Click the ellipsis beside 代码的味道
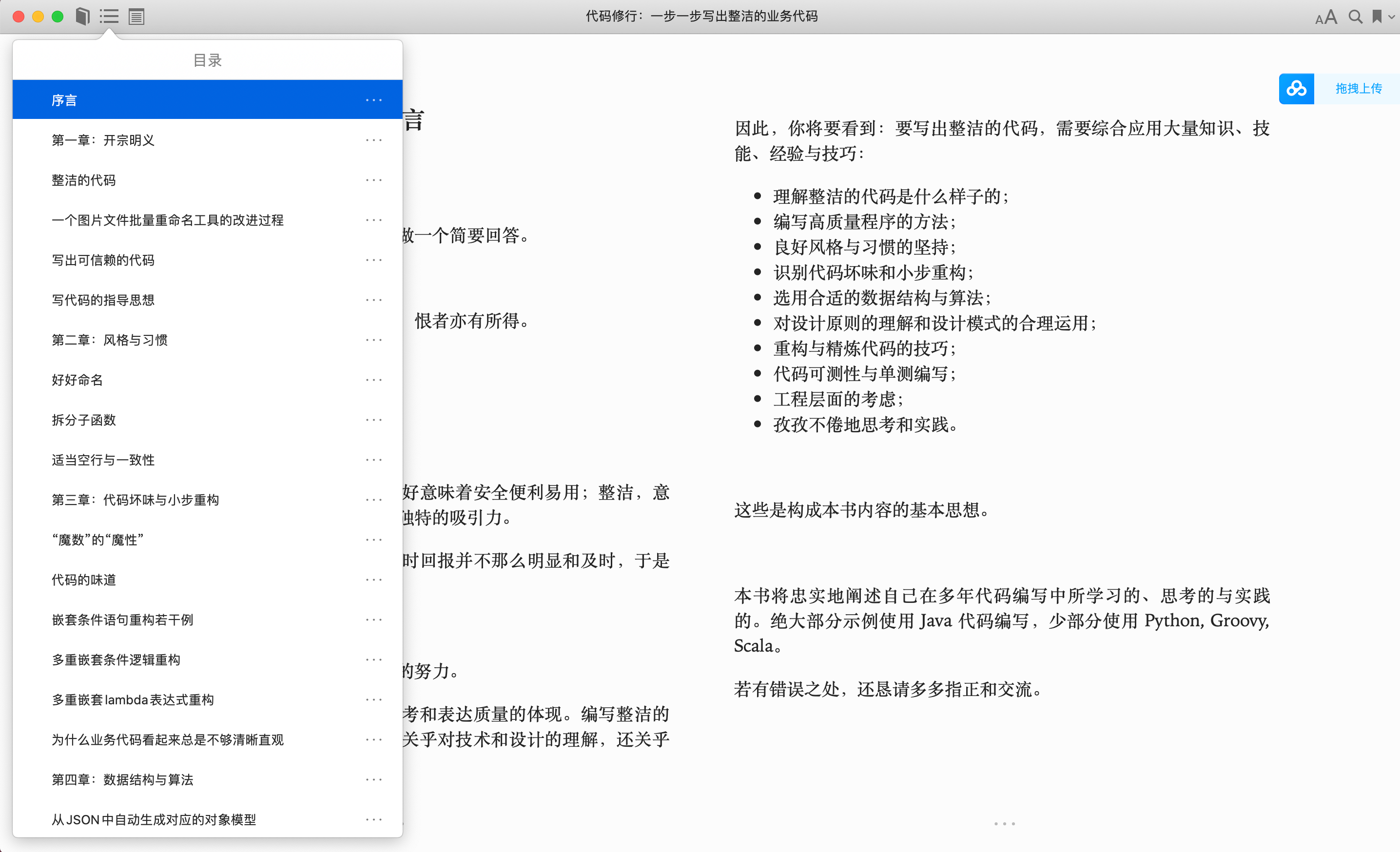This screenshot has height=852, width=1400. click(374, 580)
